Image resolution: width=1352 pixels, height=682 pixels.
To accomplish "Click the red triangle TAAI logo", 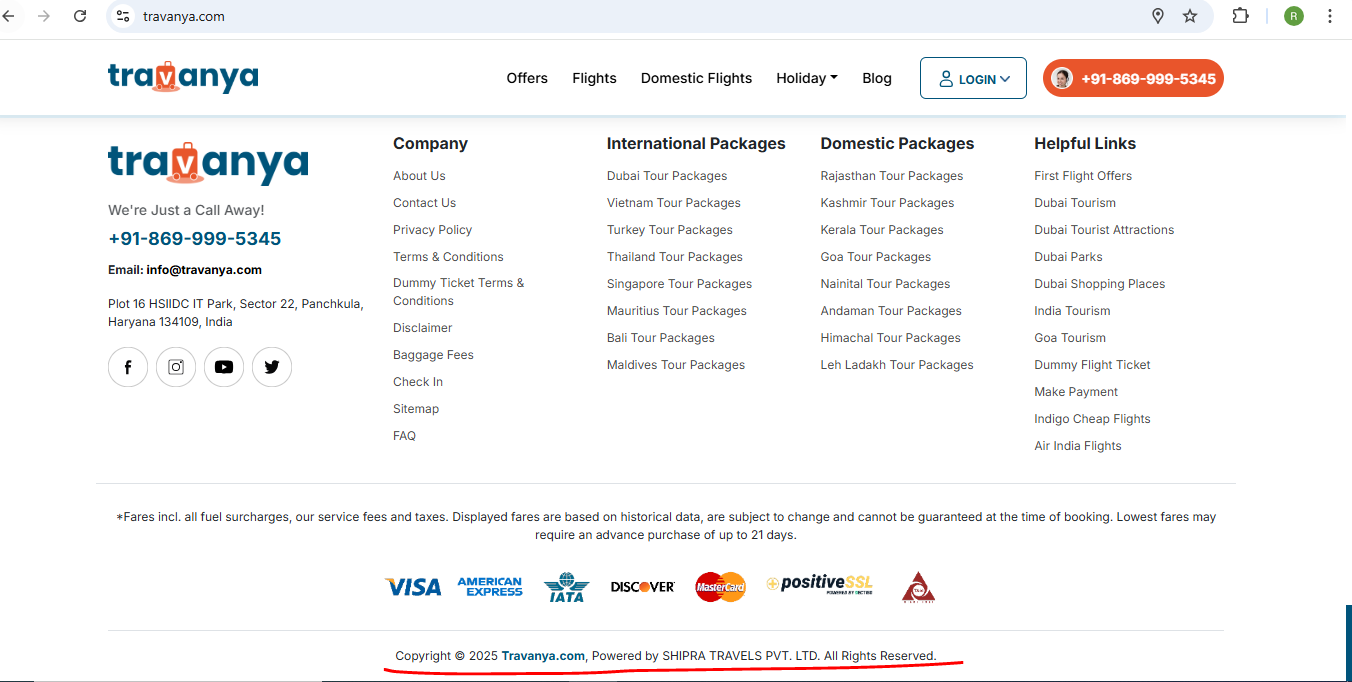I will [x=918, y=587].
